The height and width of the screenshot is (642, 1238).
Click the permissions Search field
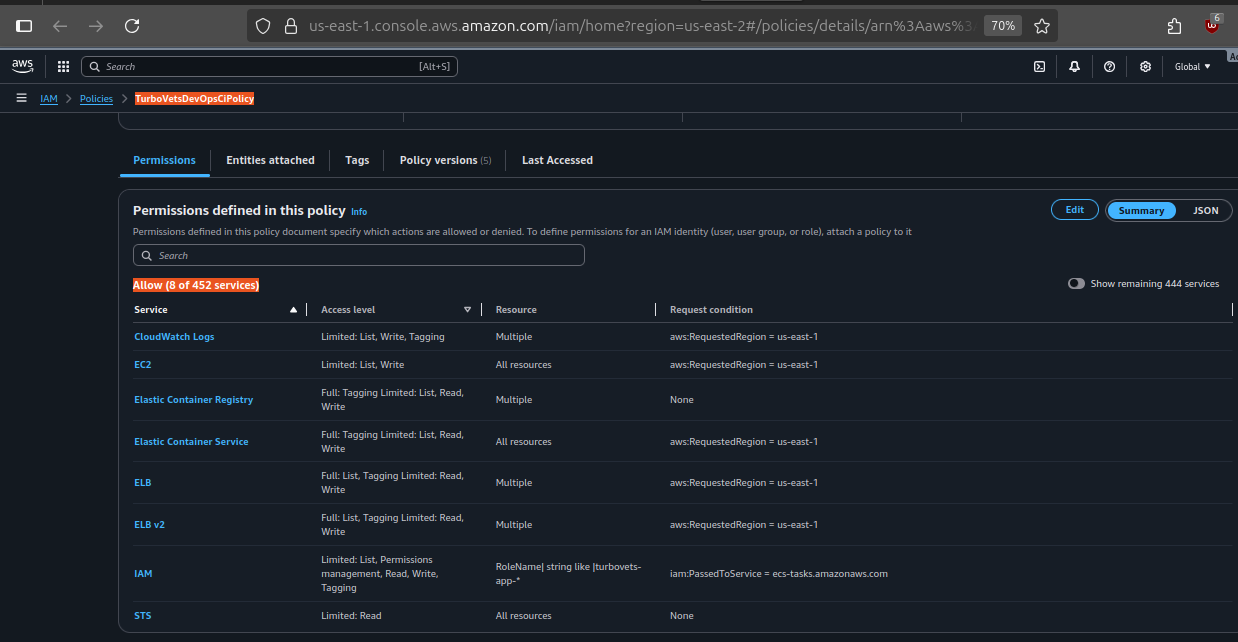point(358,255)
